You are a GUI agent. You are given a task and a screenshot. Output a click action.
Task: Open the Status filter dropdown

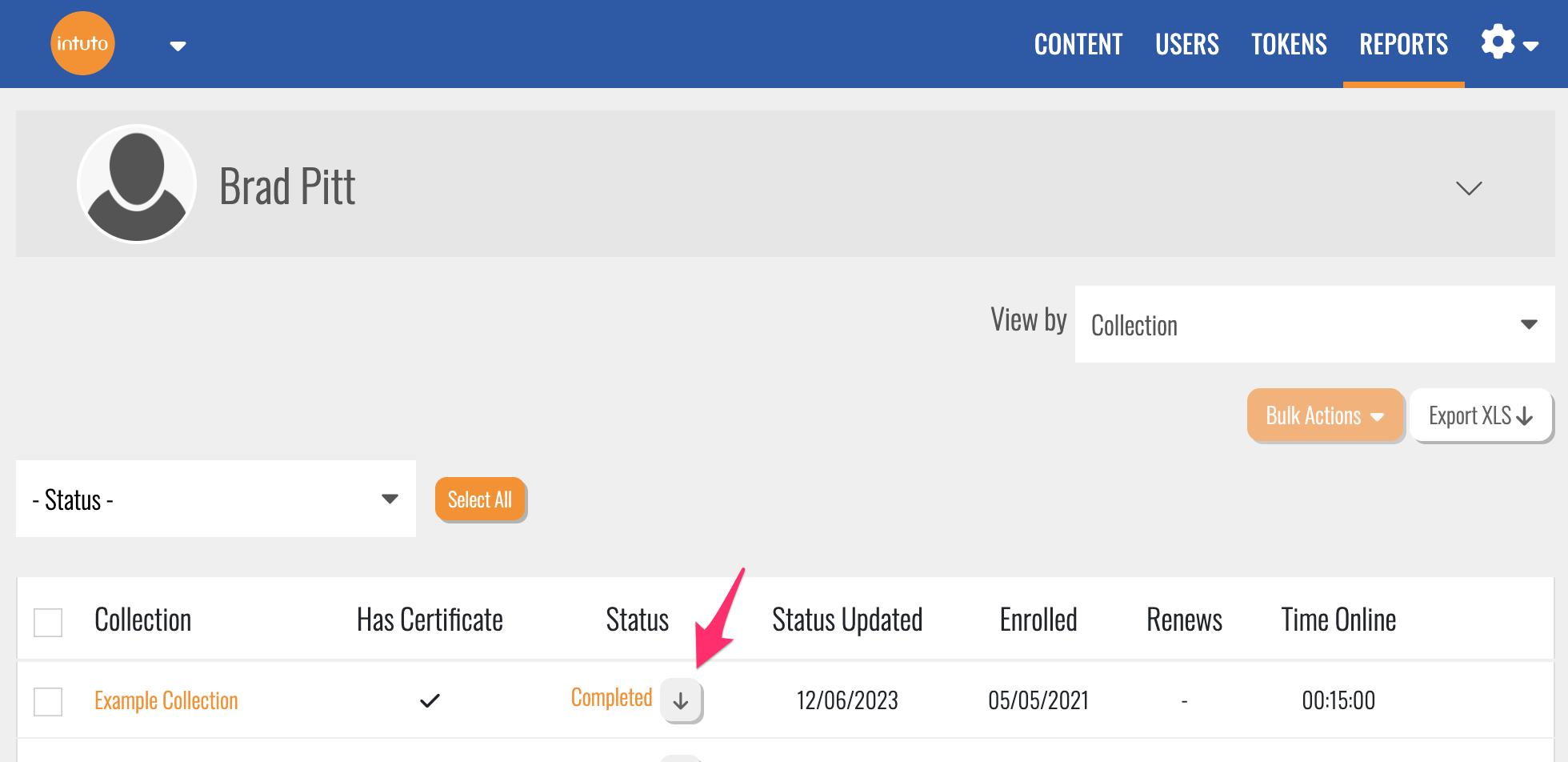click(215, 499)
